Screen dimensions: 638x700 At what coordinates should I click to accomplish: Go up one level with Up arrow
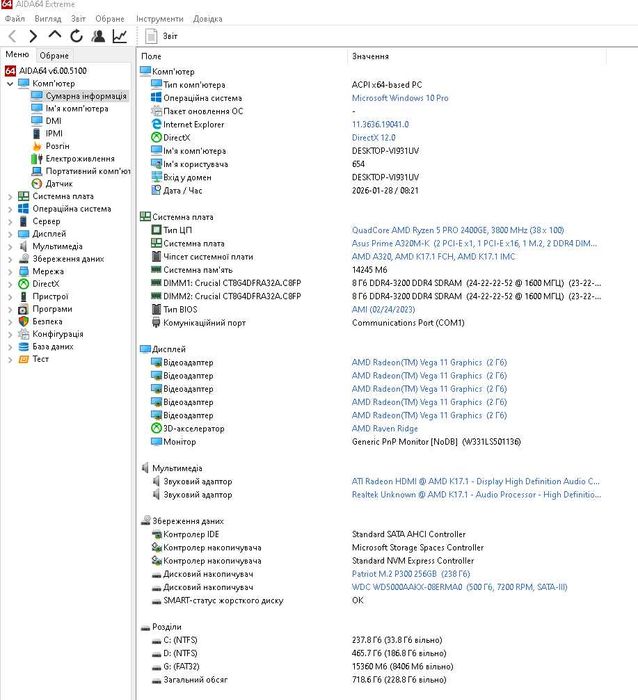(54, 35)
